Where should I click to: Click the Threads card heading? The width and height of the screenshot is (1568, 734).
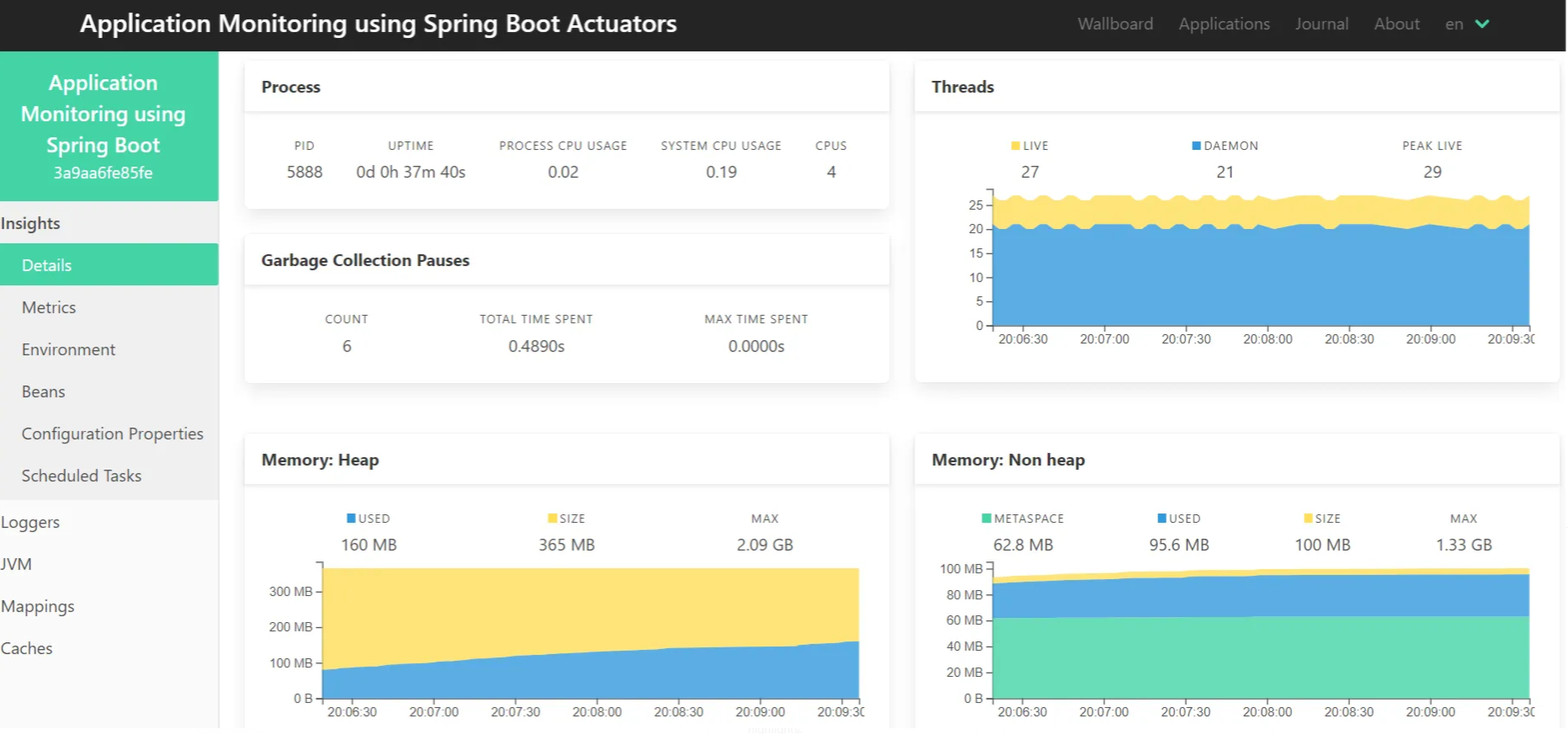tap(962, 87)
